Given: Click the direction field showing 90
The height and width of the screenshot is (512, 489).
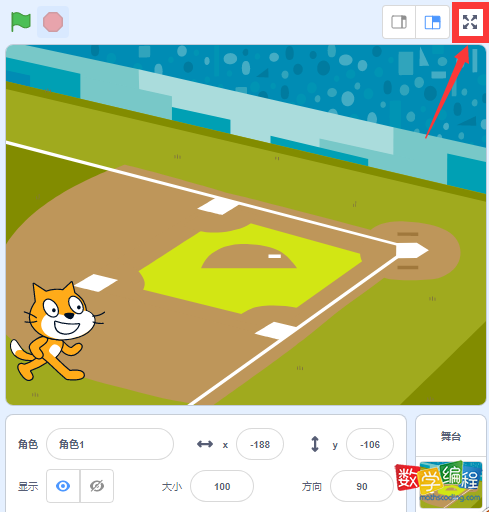Looking at the screenshot, I should pos(362,486).
